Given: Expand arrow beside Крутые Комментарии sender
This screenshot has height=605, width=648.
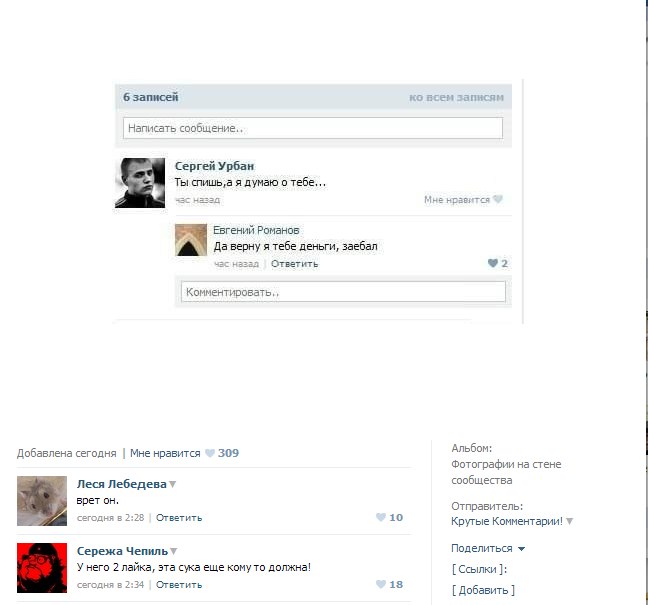Looking at the screenshot, I should 570,521.
